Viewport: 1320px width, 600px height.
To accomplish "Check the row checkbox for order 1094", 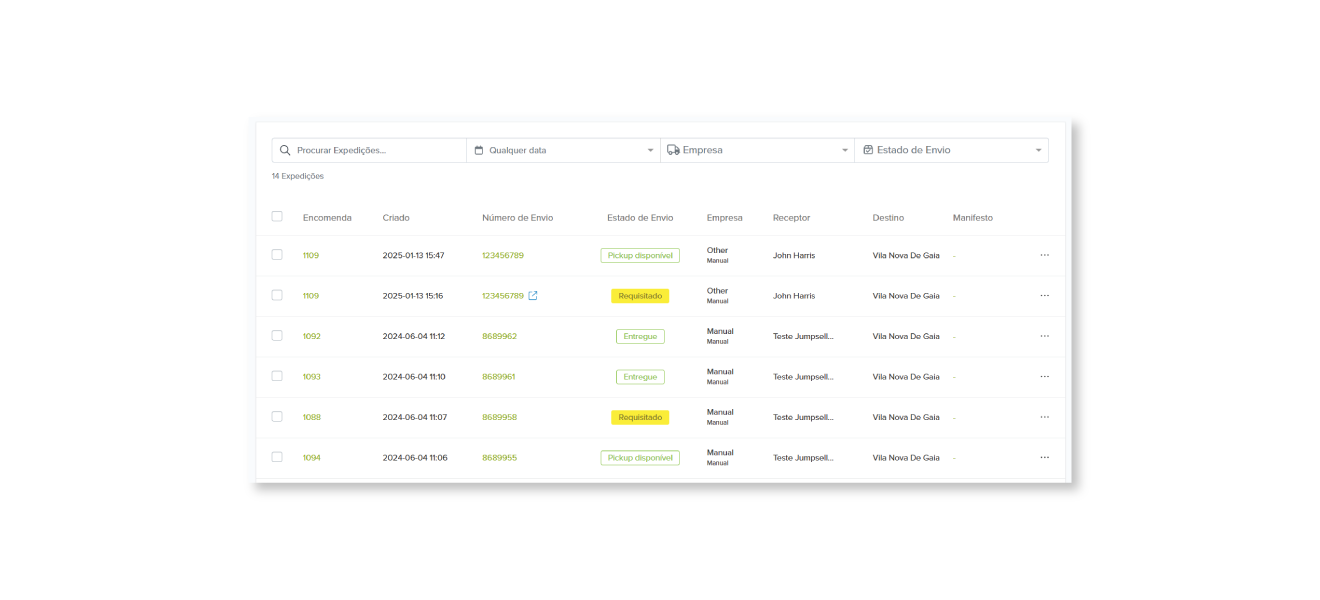I will pyautogui.click(x=277, y=457).
